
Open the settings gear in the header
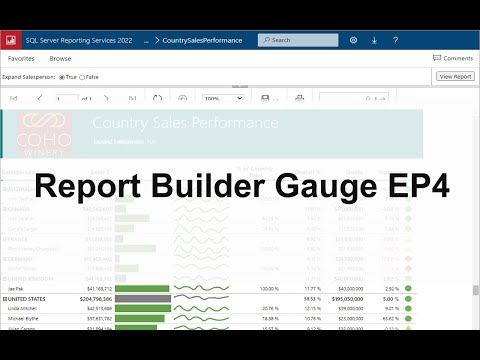tap(353, 40)
